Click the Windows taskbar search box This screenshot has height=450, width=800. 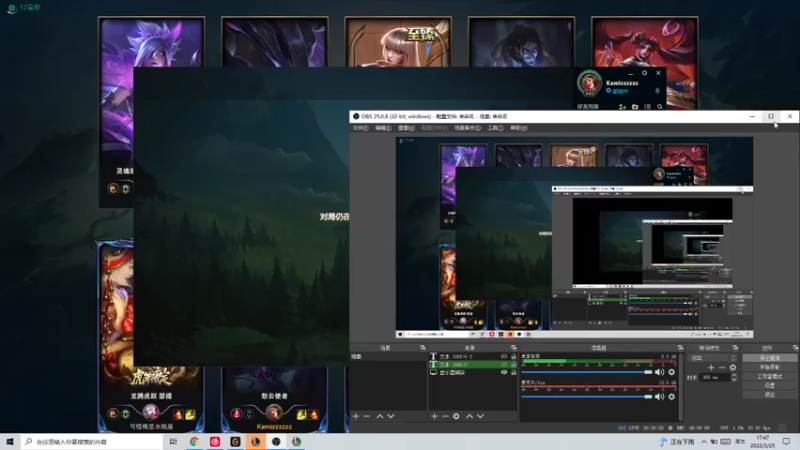tap(93, 442)
